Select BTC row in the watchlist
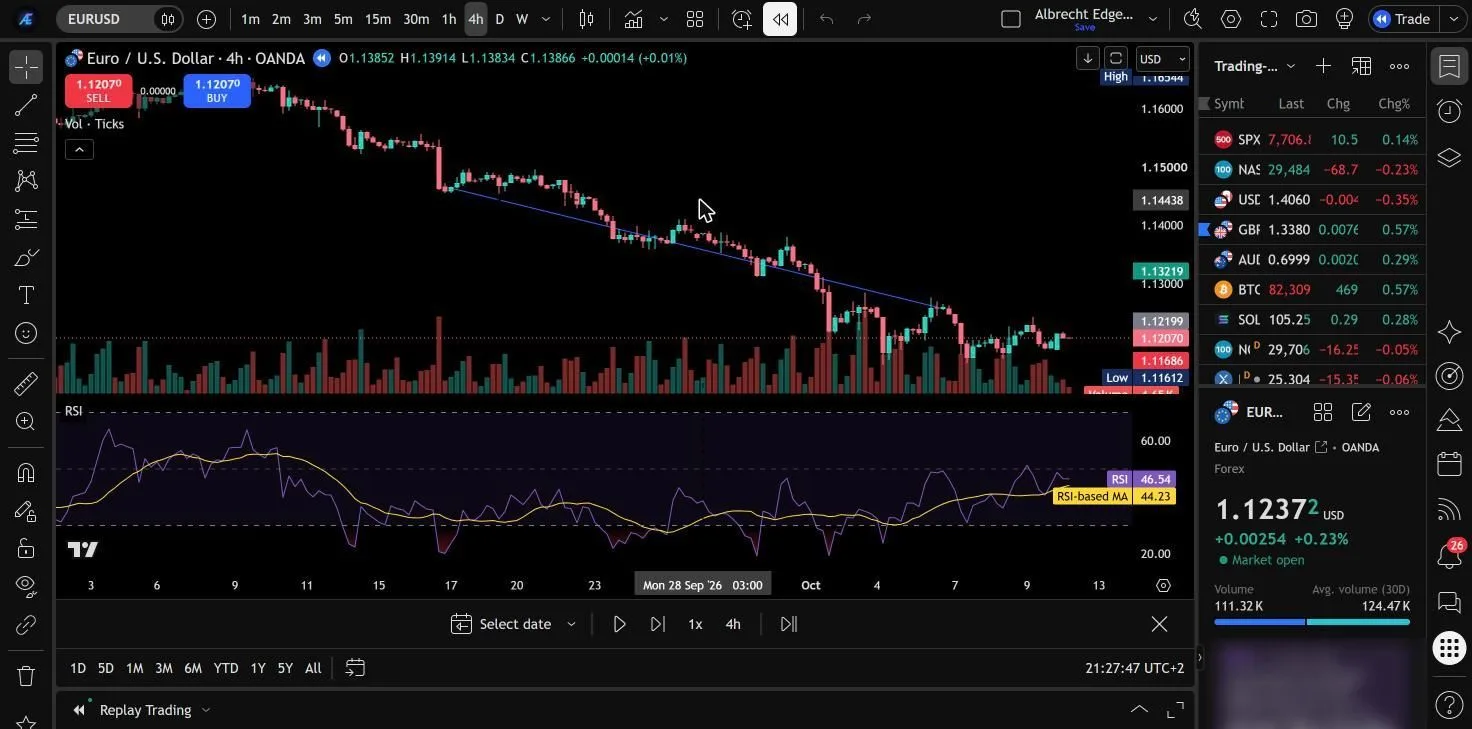The width and height of the screenshot is (1472, 729). (x=1311, y=290)
